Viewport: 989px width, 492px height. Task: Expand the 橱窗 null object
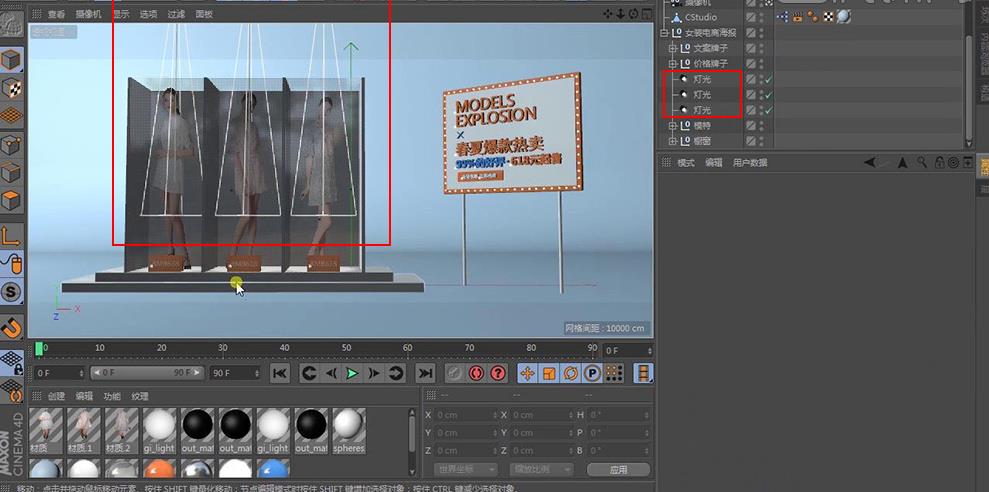click(672, 141)
